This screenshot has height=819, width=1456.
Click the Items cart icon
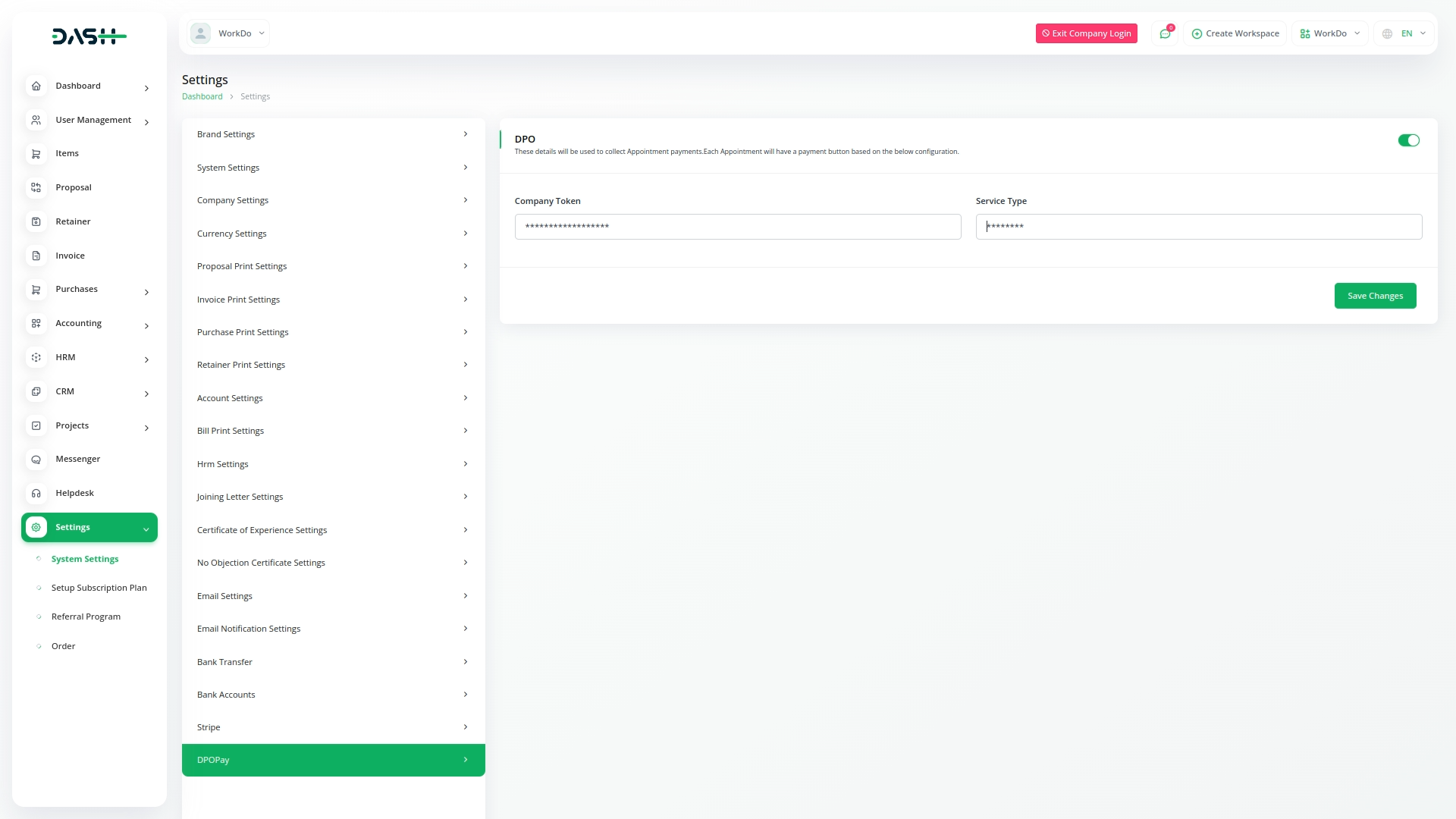click(36, 154)
